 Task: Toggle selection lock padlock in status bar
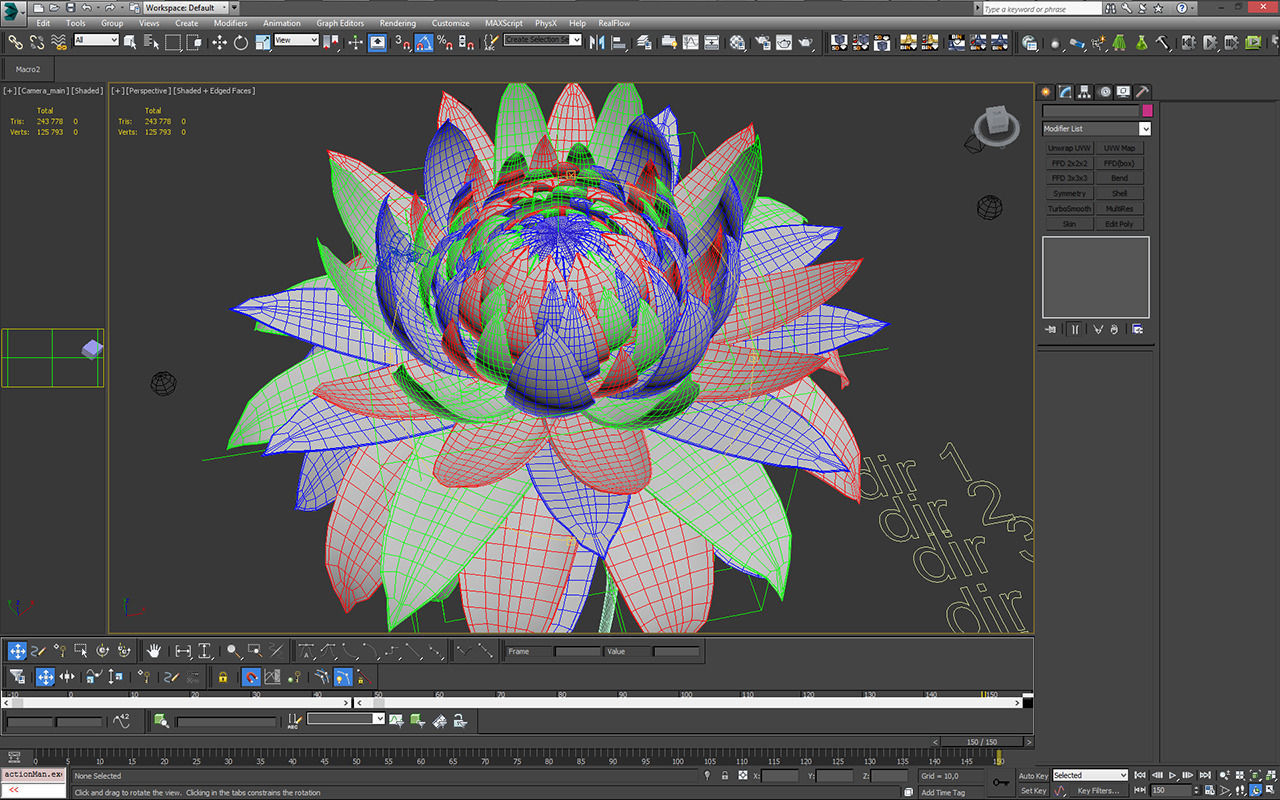point(724,775)
